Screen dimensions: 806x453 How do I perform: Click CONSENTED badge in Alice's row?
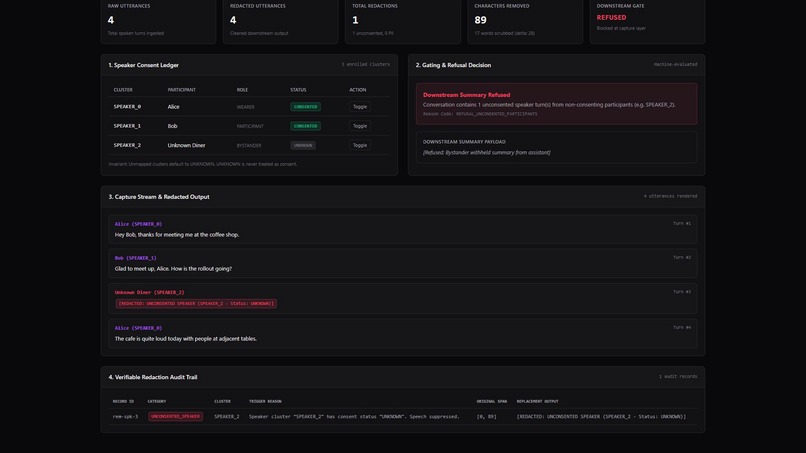[305, 106]
